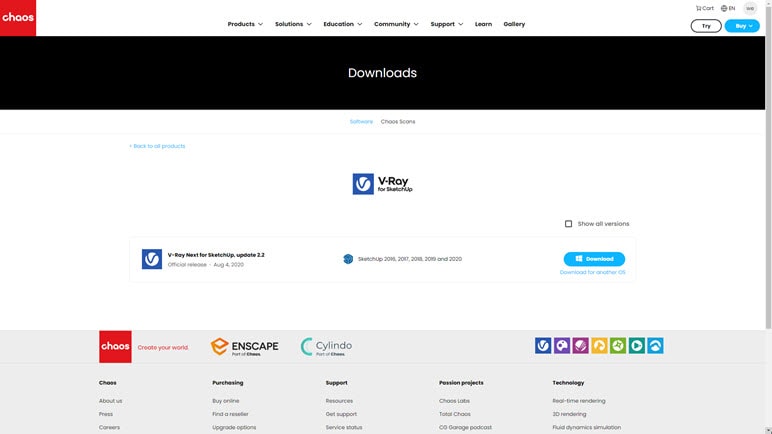The image size is (772, 434).
Task: Open About us footer link
Action: pyautogui.click(x=110, y=401)
